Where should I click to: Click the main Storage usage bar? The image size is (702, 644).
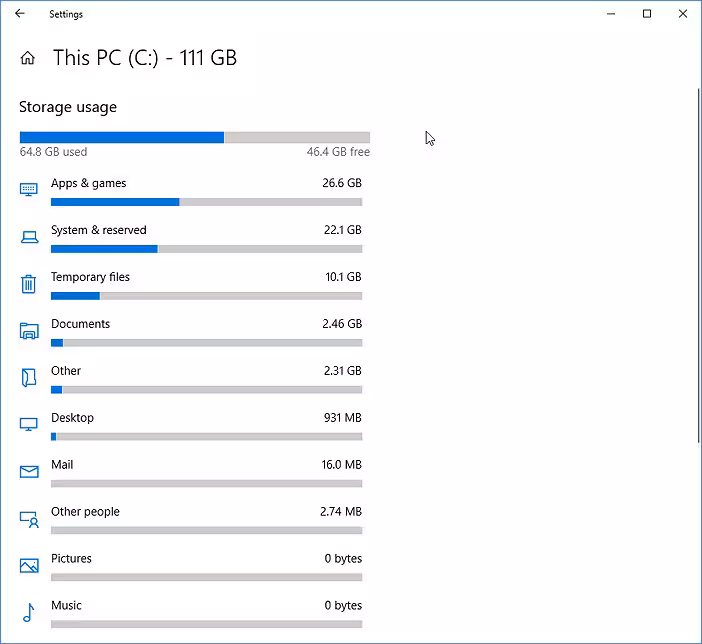click(194, 137)
